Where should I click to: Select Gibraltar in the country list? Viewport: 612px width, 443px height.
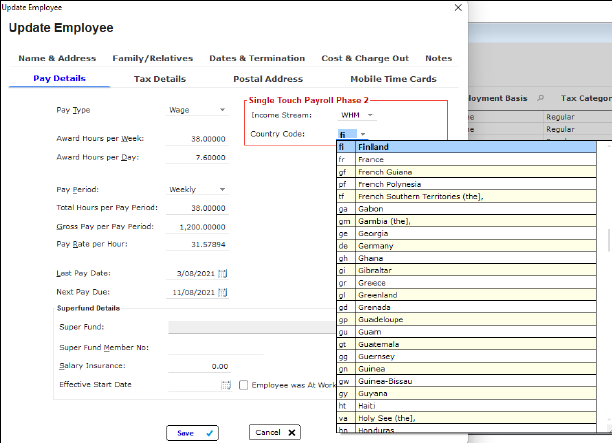point(466,270)
